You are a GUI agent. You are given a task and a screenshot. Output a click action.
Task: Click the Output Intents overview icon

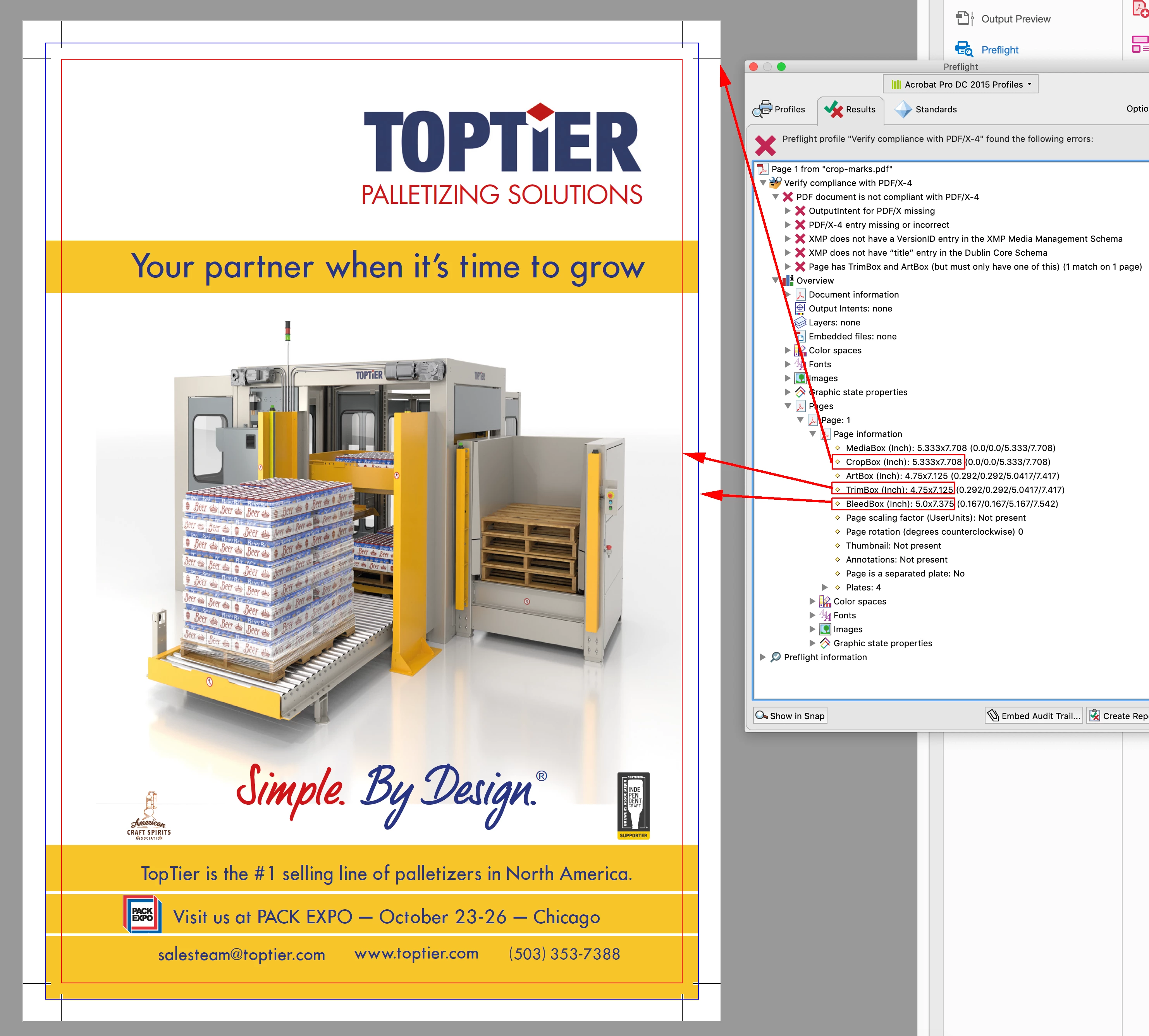click(x=800, y=308)
